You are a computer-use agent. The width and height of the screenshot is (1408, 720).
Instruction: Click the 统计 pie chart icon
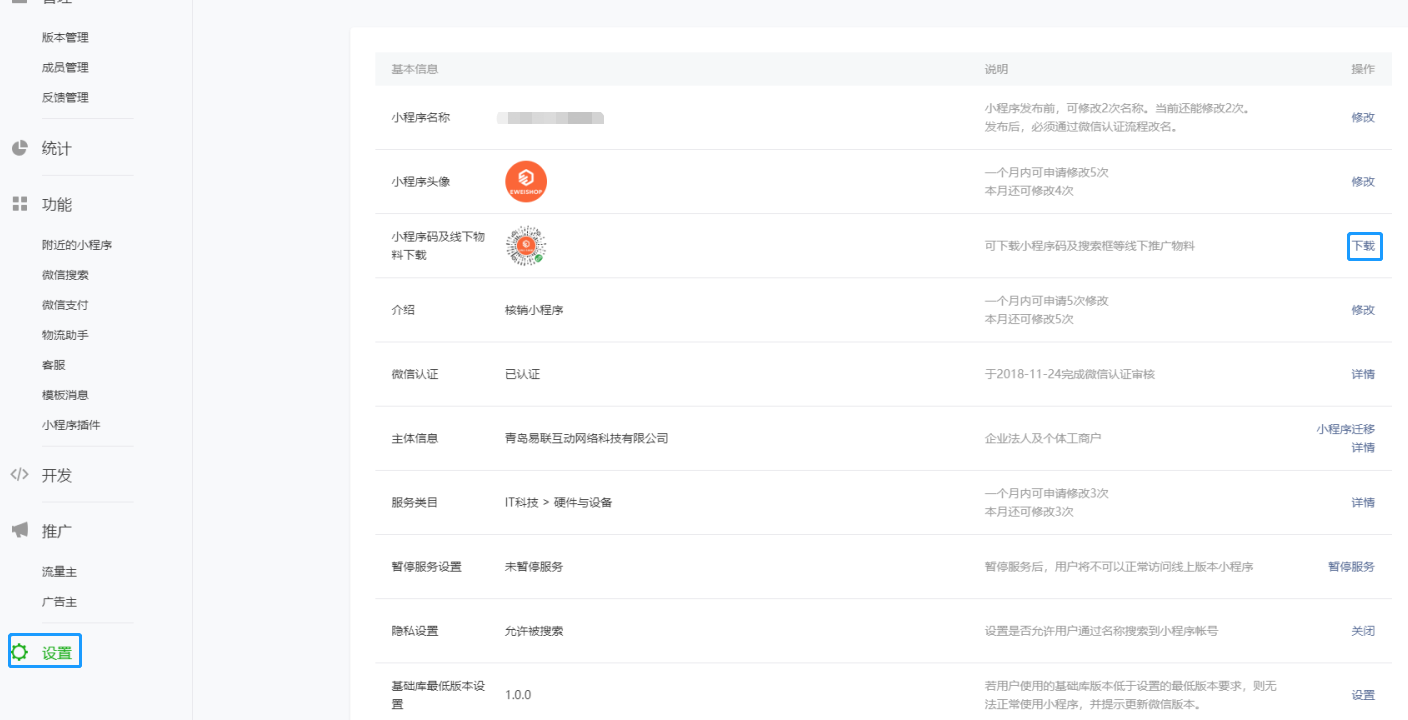click(19, 148)
